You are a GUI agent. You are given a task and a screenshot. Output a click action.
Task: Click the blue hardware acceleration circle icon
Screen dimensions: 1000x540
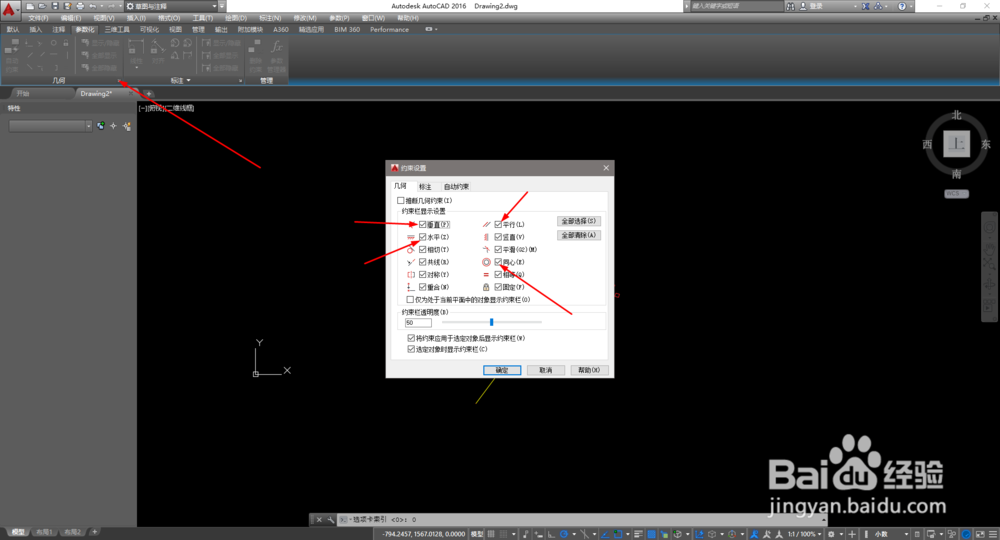[x=966, y=534]
